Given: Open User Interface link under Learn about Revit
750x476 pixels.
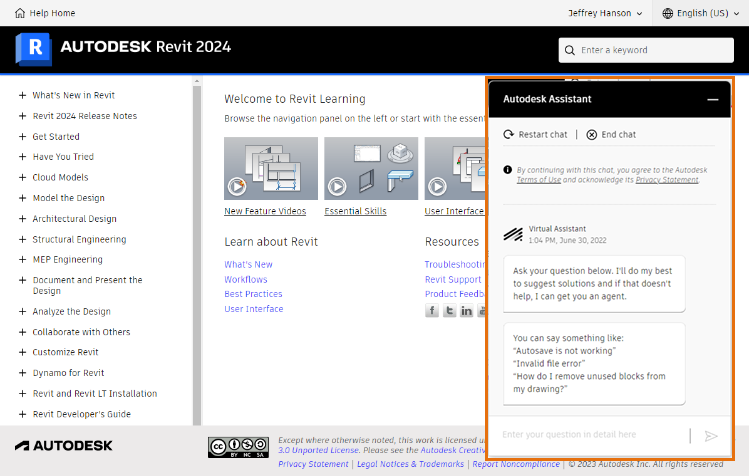Looking at the screenshot, I should [254, 309].
